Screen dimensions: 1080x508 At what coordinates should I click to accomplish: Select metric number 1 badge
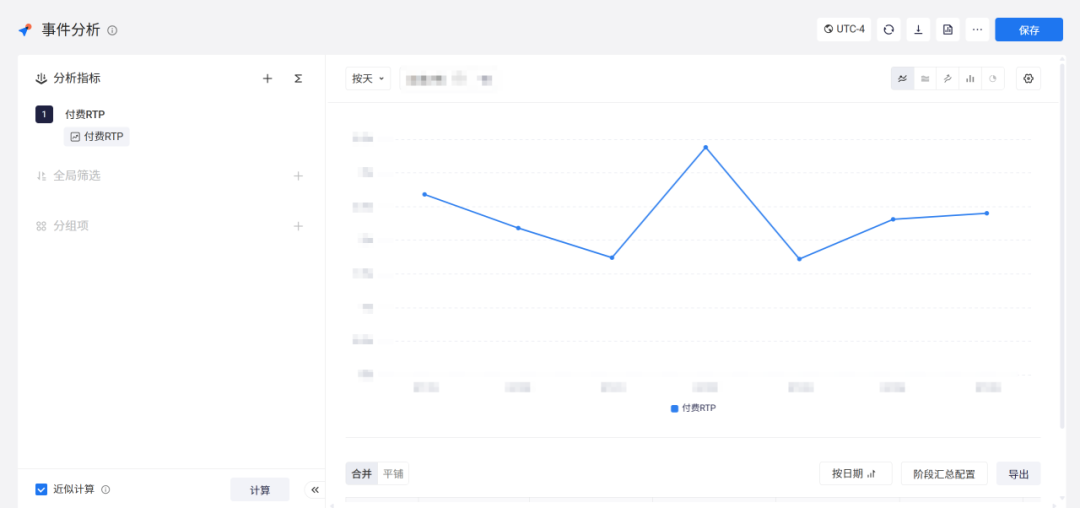click(x=44, y=114)
